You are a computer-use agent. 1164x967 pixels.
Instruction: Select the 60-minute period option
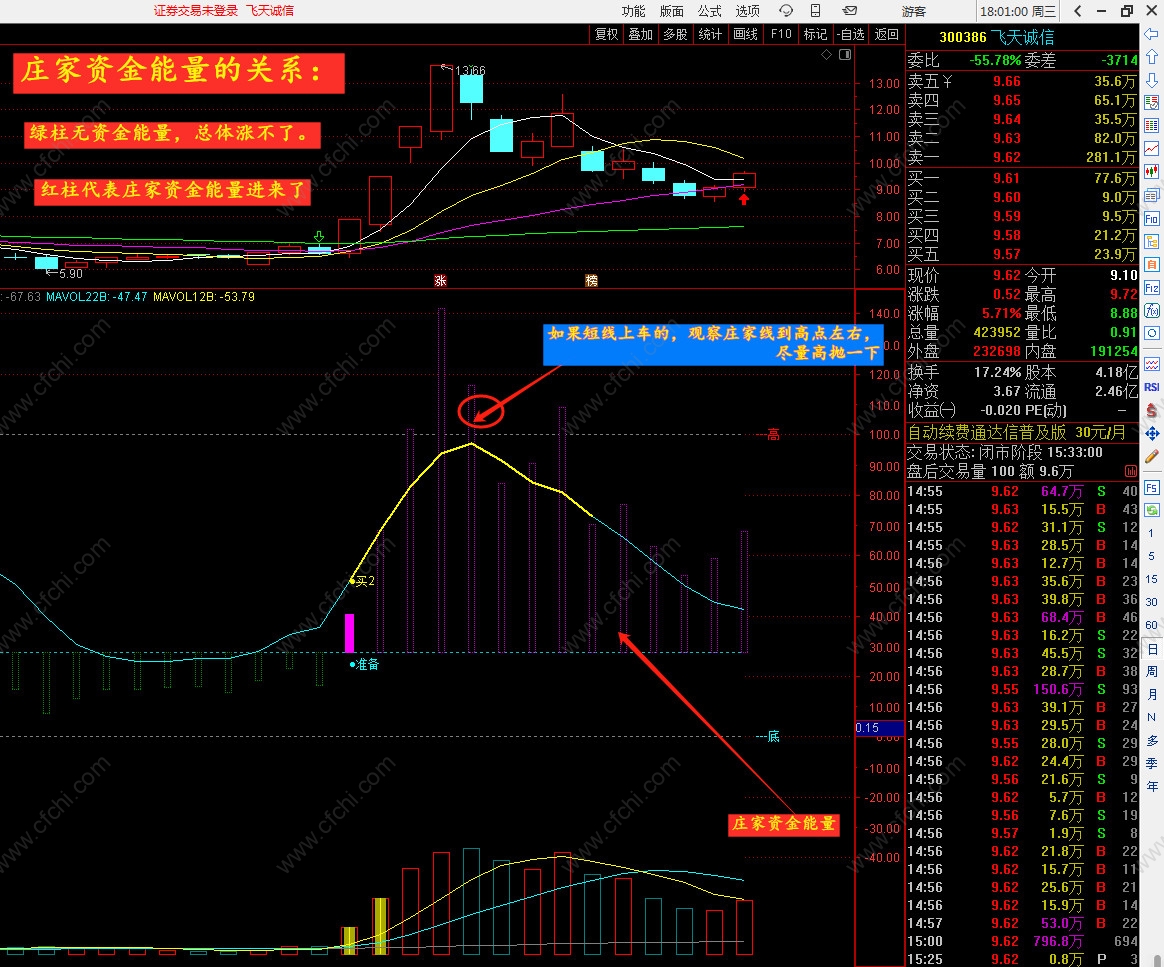1152,625
